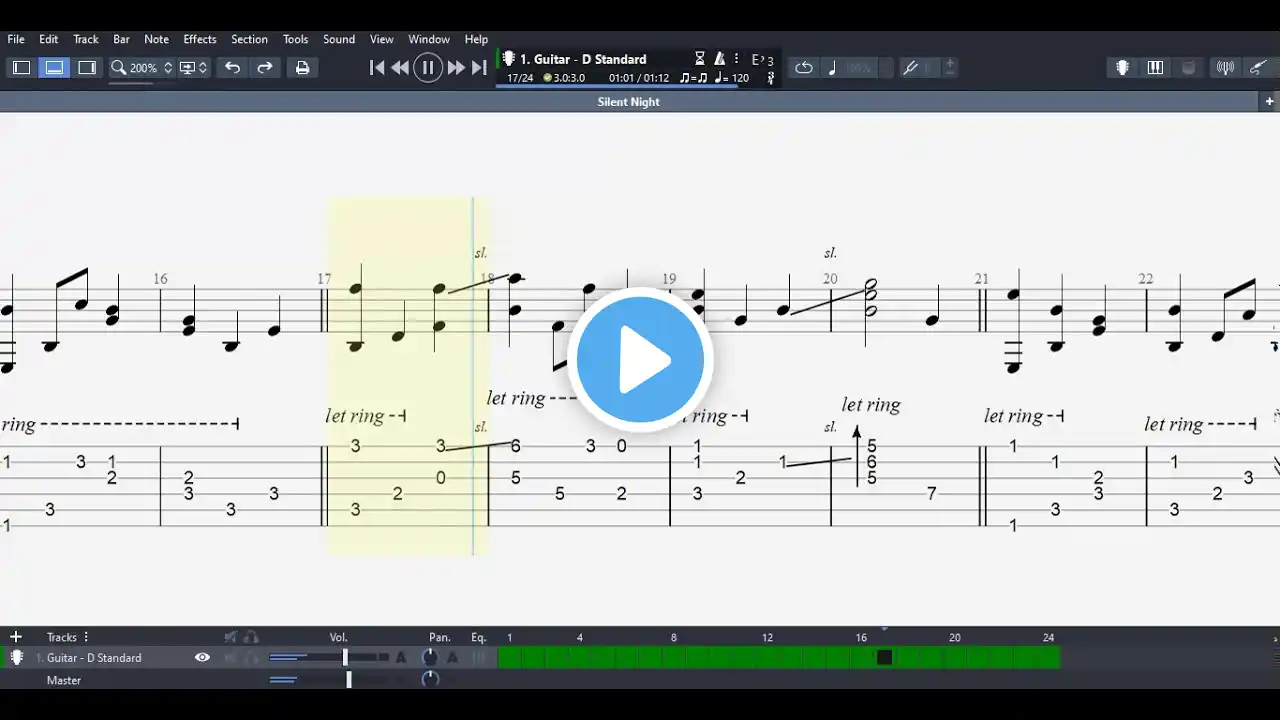Viewport: 1280px width, 720px height.
Task: Click the triplet feel notation icon
Action: pyautogui.click(x=693, y=78)
